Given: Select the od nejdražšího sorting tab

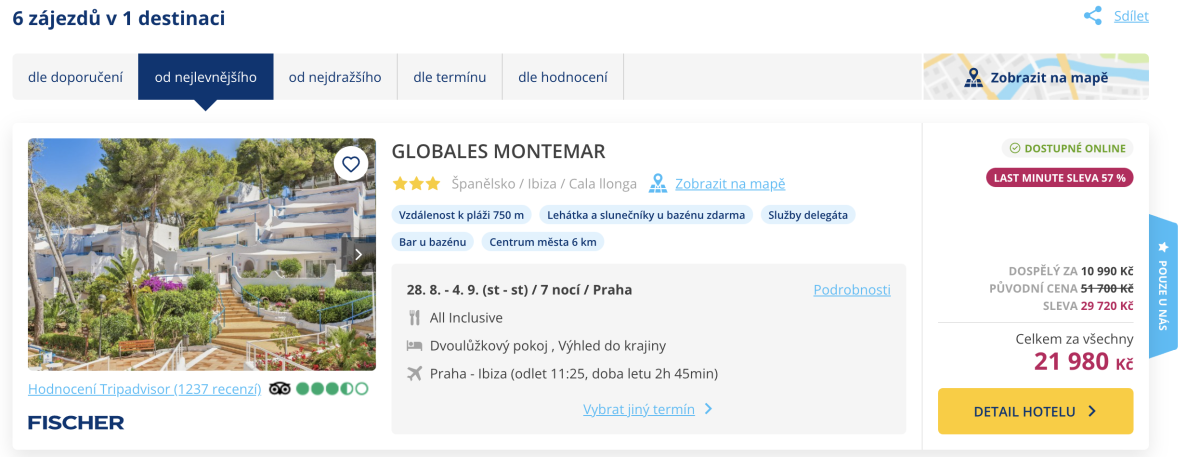Looking at the screenshot, I should [x=335, y=77].
